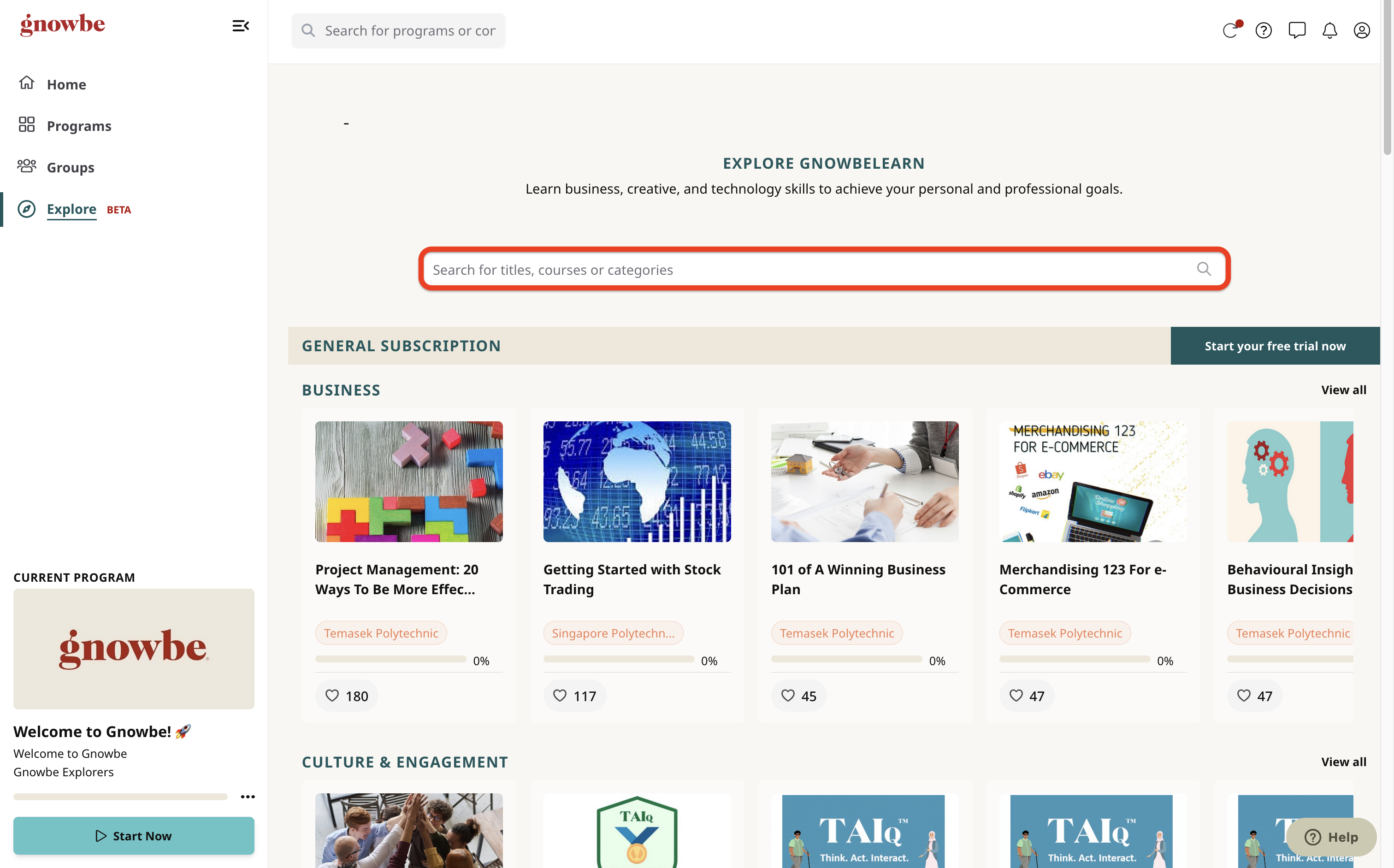Viewport: 1394px width, 868px height.
Task: Click 101 of A Winning Business Plan title
Action: [x=858, y=579]
